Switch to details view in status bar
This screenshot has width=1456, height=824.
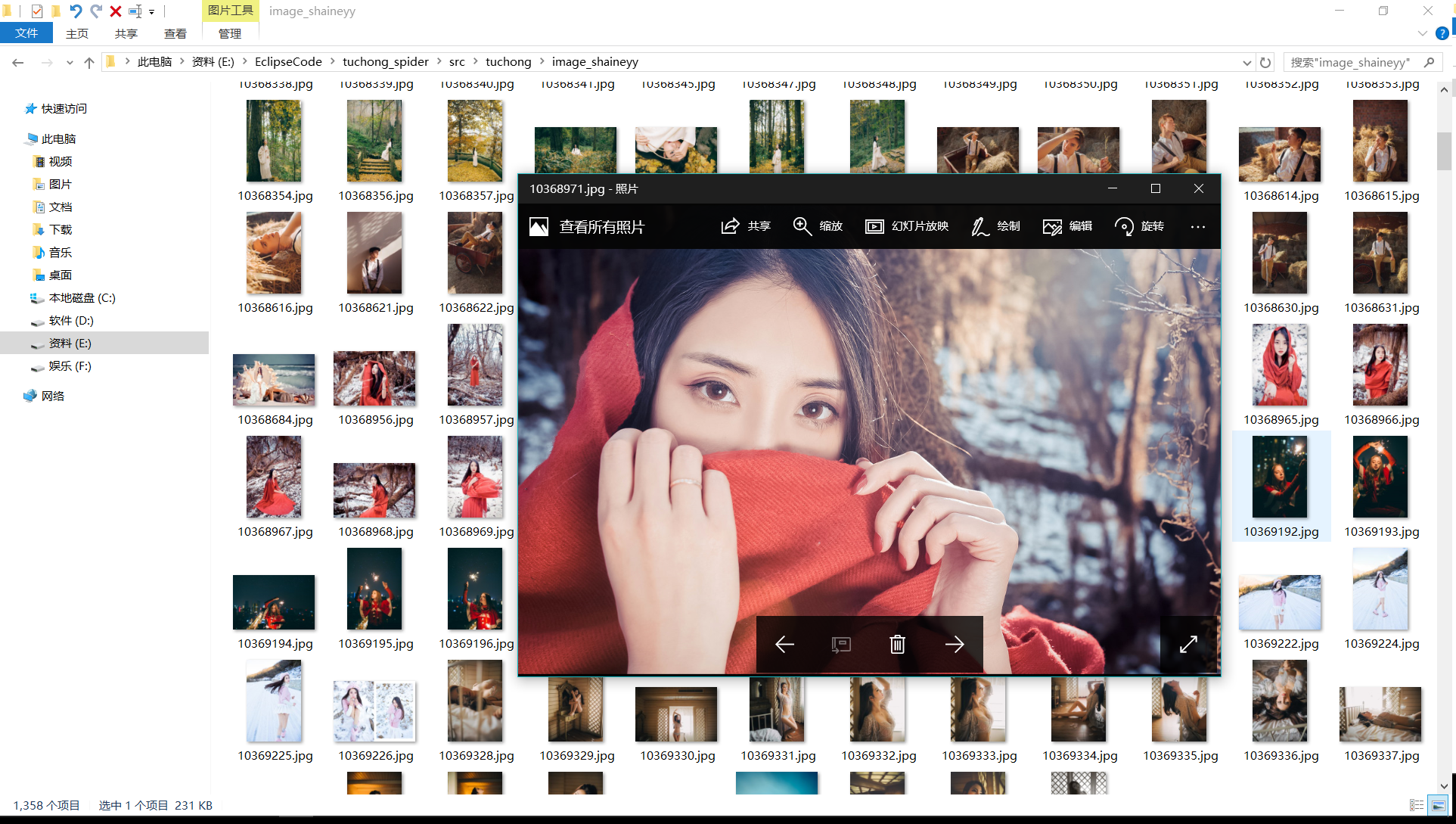point(1417,805)
